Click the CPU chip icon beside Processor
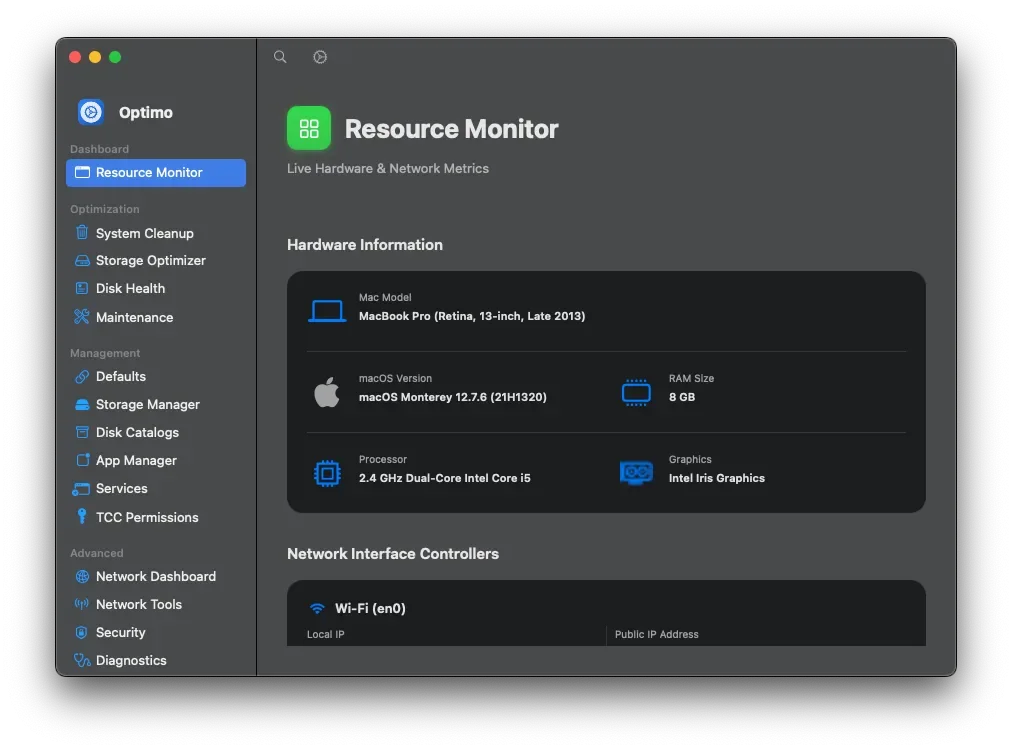The height and width of the screenshot is (750, 1012). pyautogui.click(x=327, y=474)
